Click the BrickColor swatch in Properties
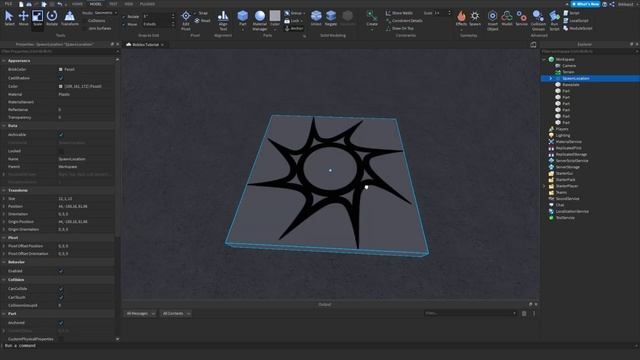This screenshot has height=360, width=640. click(x=61, y=69)
